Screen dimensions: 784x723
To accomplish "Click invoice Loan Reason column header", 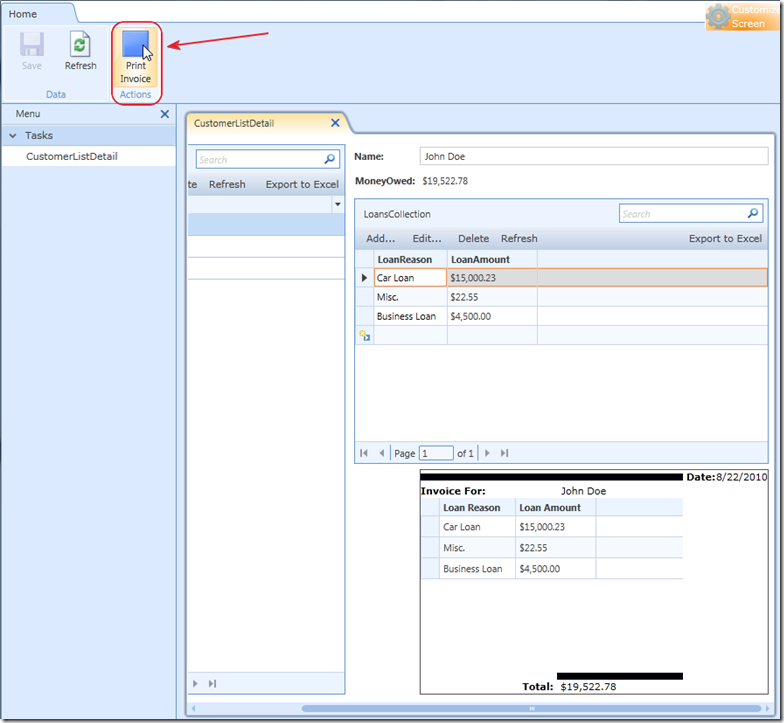I will 477,507.
